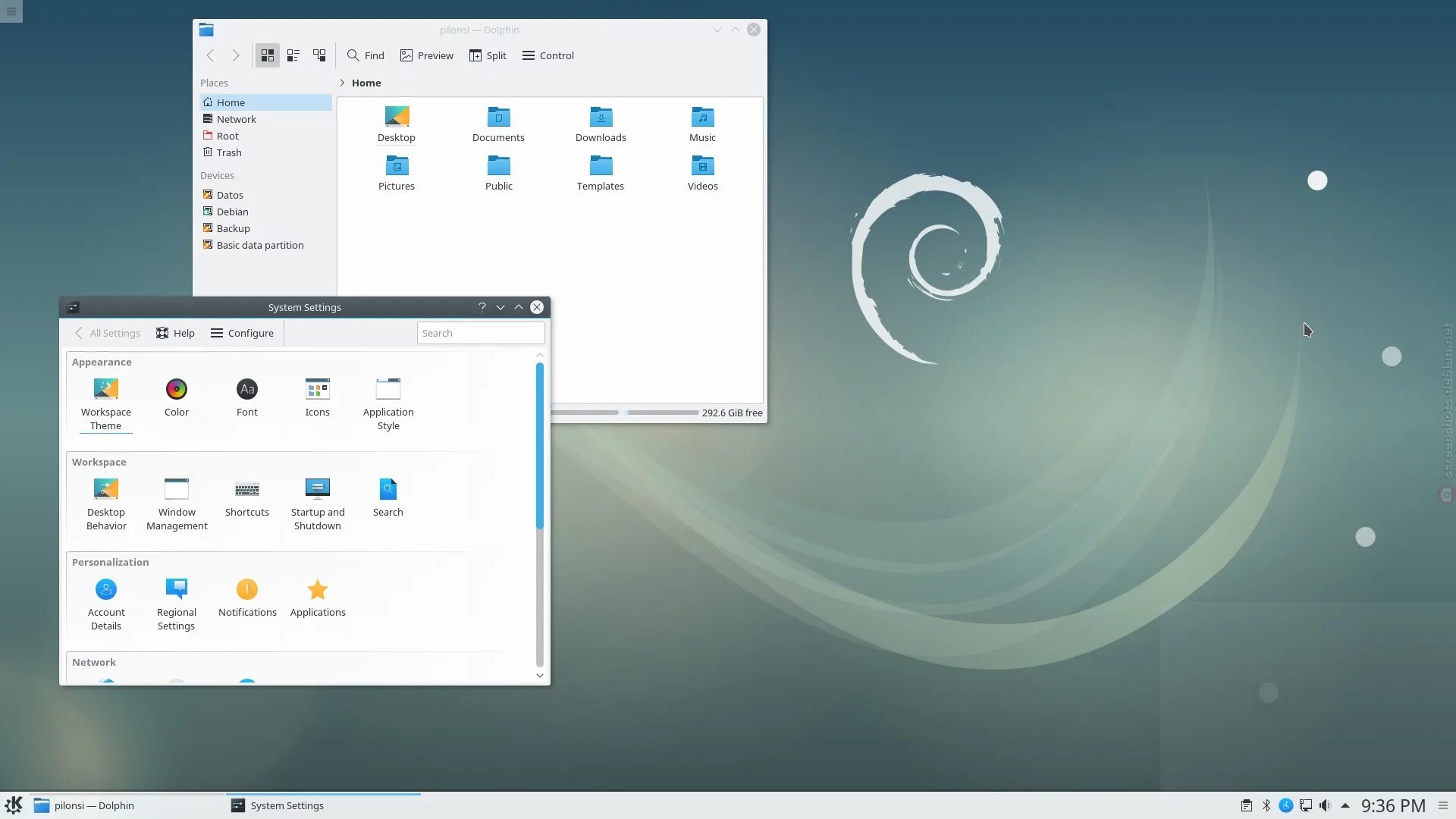The height and width of the screenshot is (819, 1456).
Task: Expand the Home breadcrumb chevron
Action: [342, 83]
